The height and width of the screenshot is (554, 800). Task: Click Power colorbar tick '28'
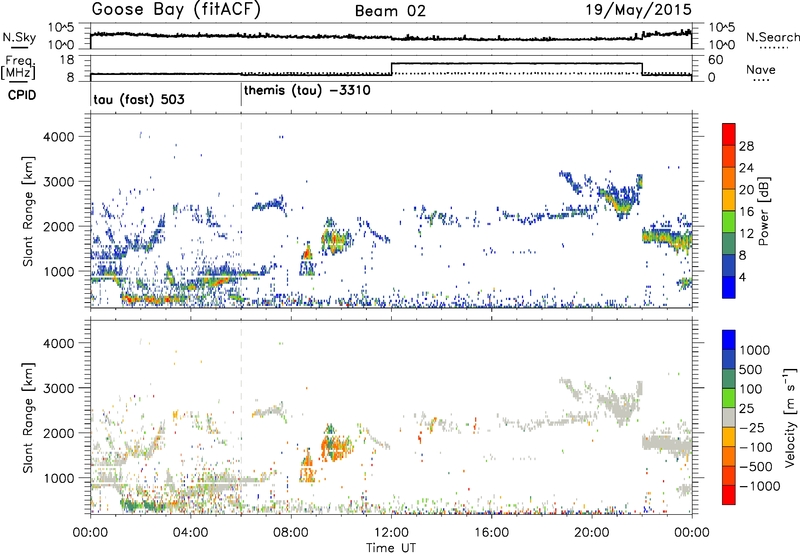tap(746, 146)
